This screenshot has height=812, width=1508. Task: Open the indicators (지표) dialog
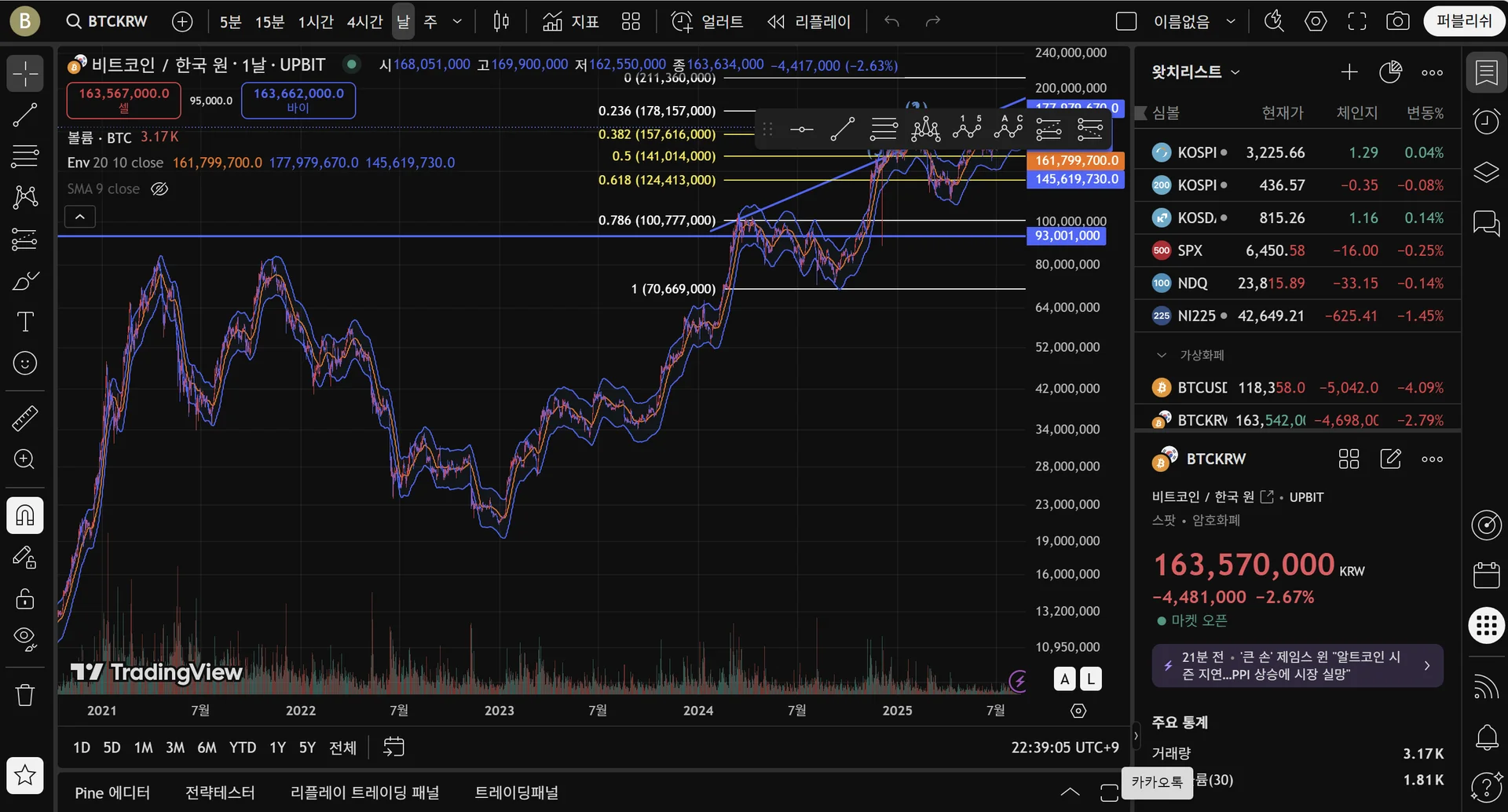tap(570, 21)
